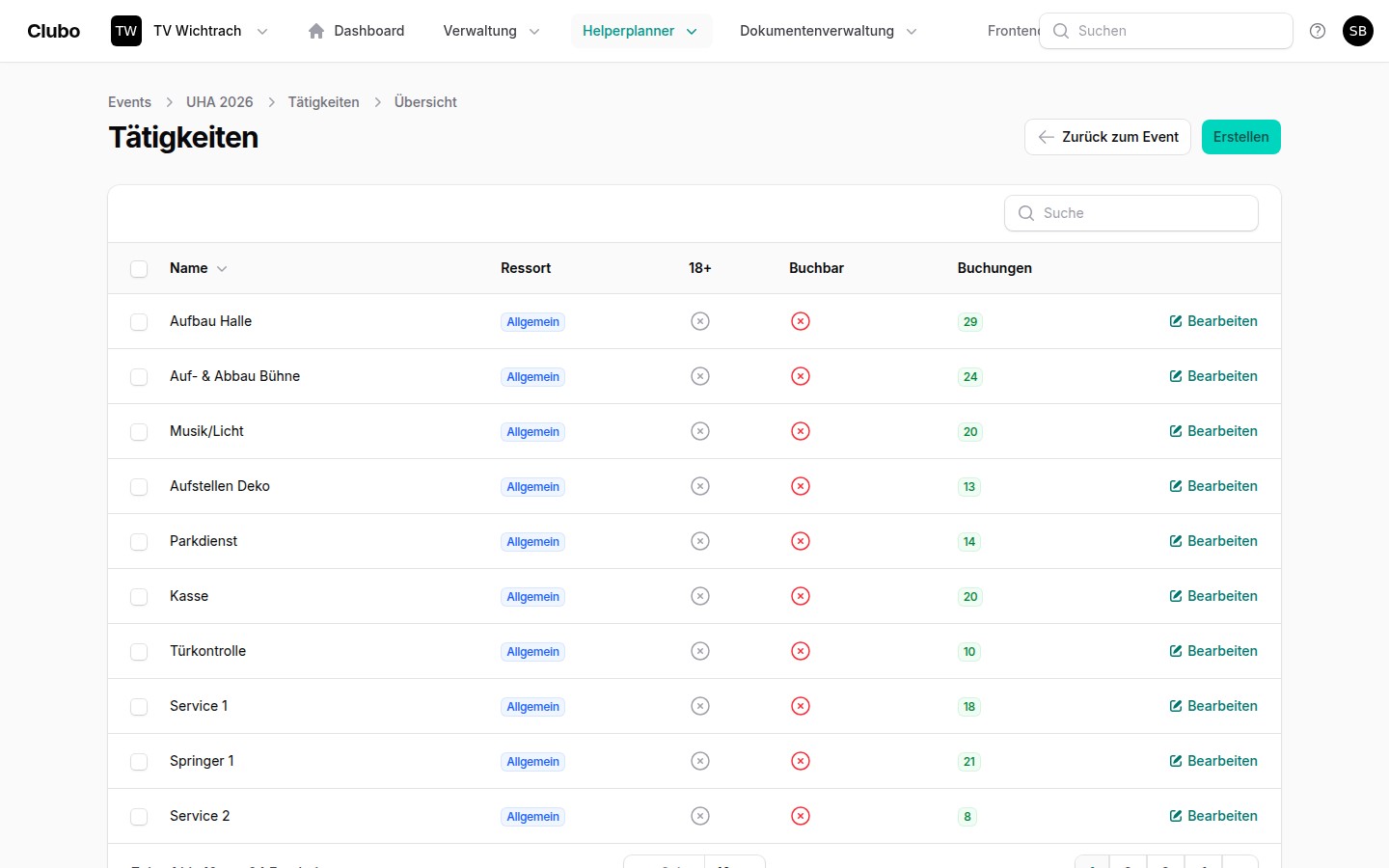1389x868 pixels.
Task: Click the help question mark icon
Action: [1318, 31]
